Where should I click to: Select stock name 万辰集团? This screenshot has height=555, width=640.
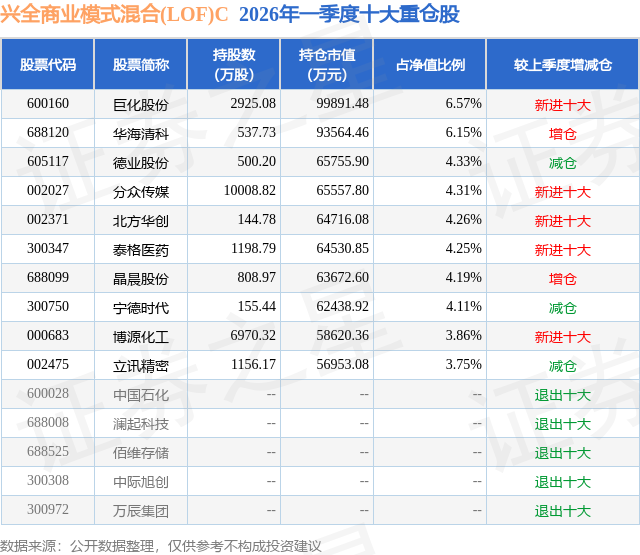141,511
